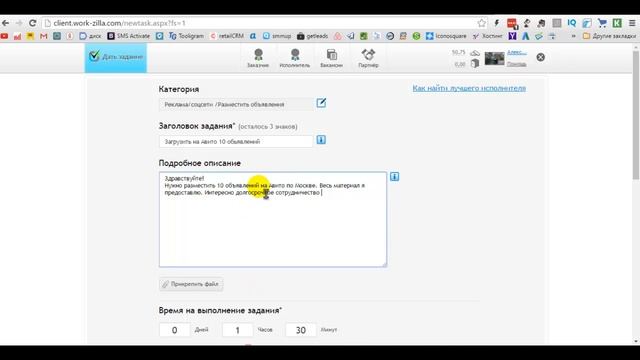Click the browser reload button
The image size is (640, 360).
tap(33, 23)
